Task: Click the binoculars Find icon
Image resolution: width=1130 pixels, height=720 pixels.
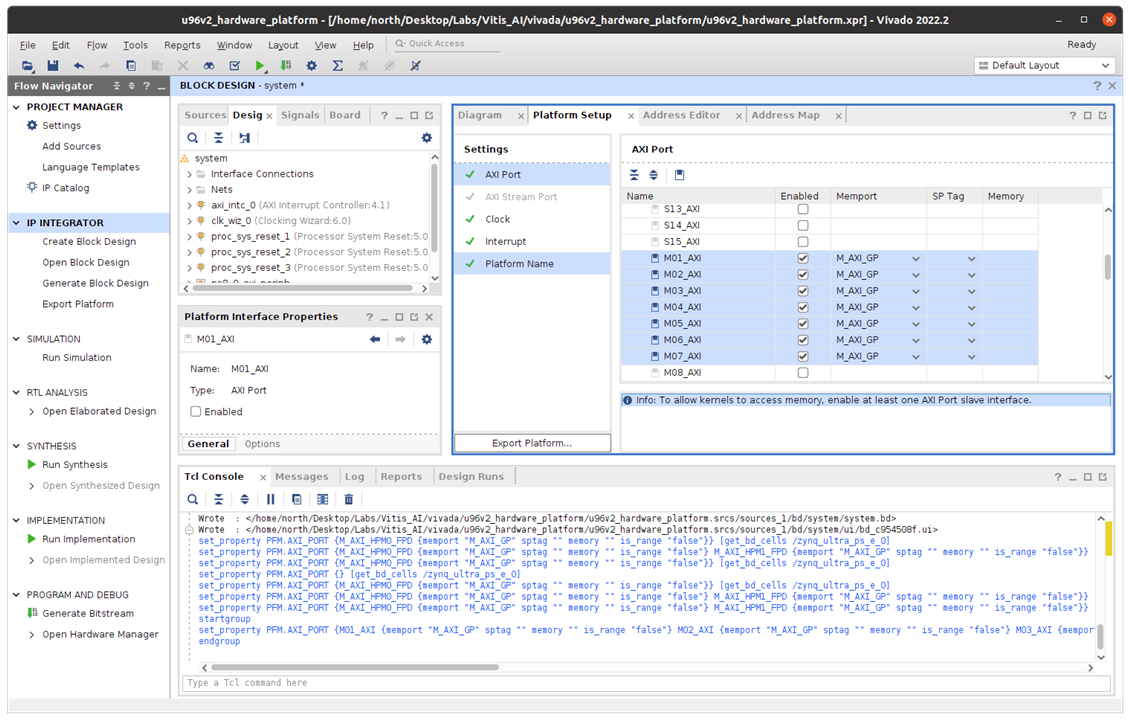Action: (208, 66)
